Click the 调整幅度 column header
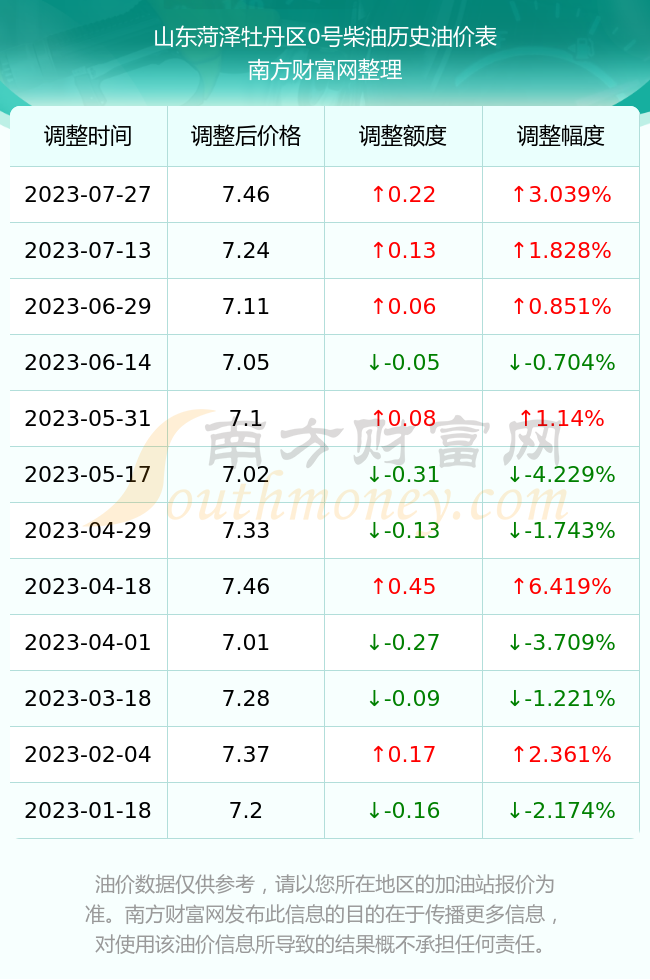 561,136
